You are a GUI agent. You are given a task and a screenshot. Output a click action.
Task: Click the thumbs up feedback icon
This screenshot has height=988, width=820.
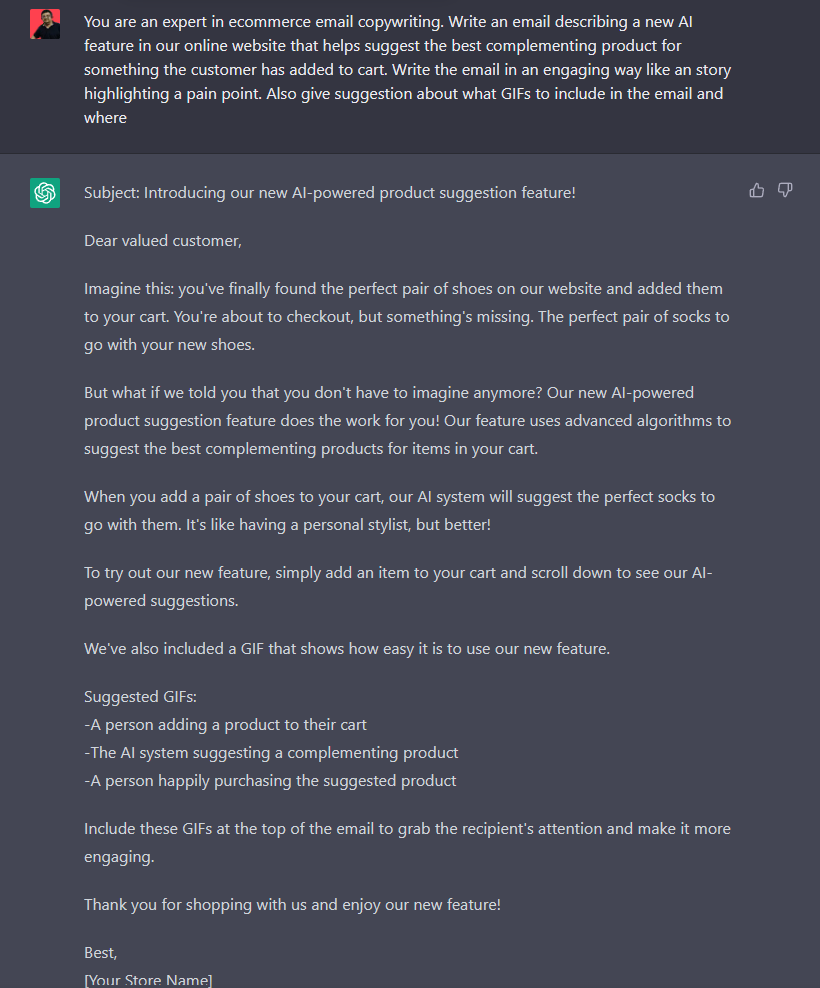[757, 190]
